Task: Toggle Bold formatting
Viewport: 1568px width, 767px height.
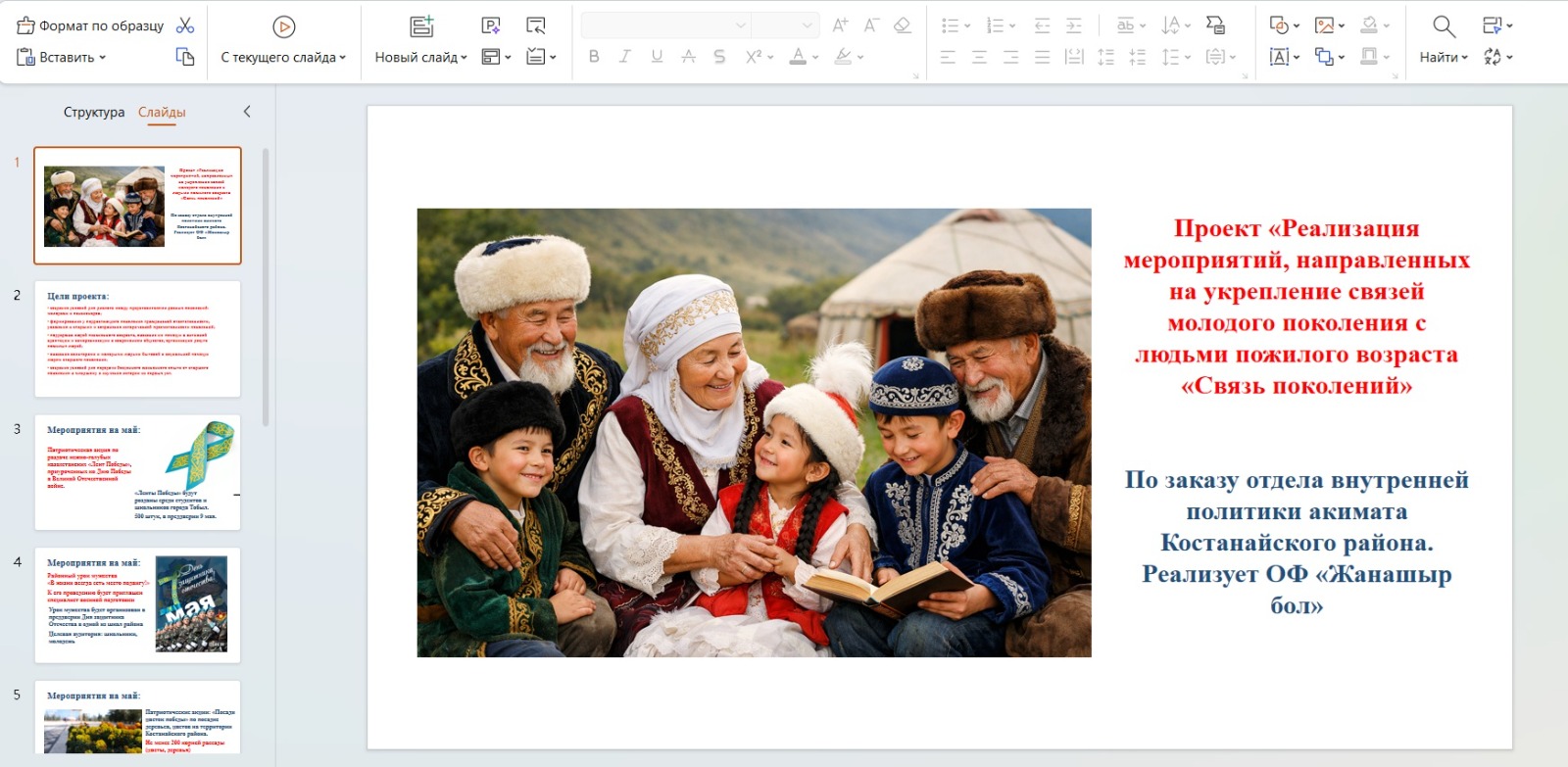Action: [x=594, y=57]
